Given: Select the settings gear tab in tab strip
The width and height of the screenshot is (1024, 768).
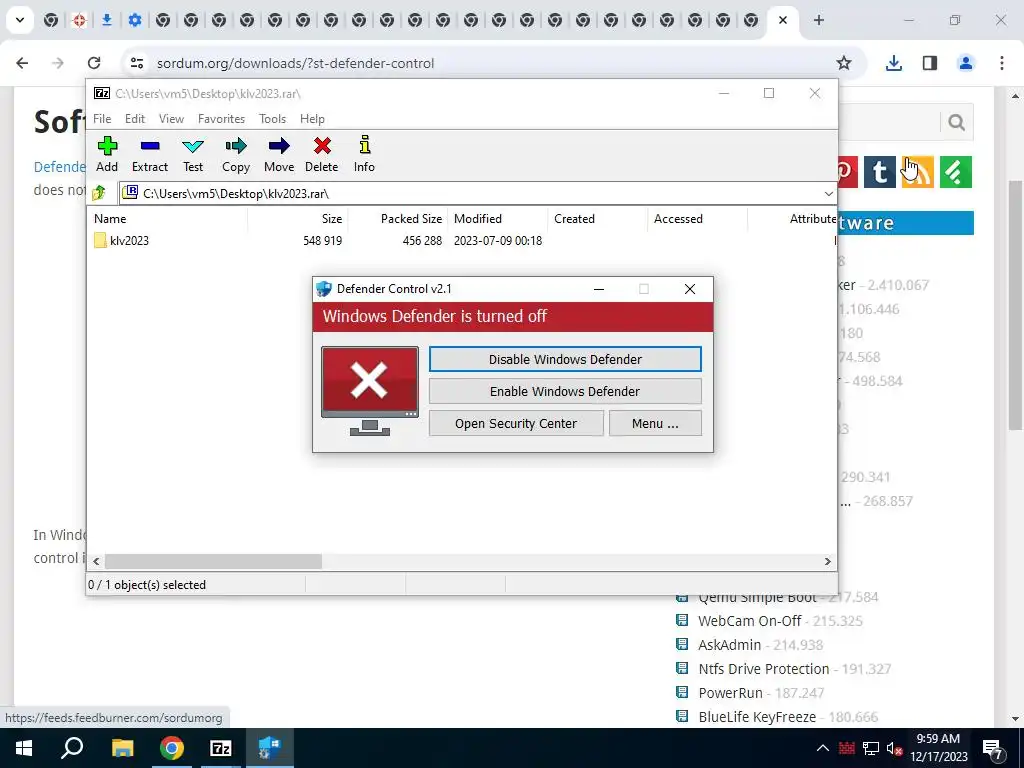Looking at the screenshot, I should [x=135, y=20].
